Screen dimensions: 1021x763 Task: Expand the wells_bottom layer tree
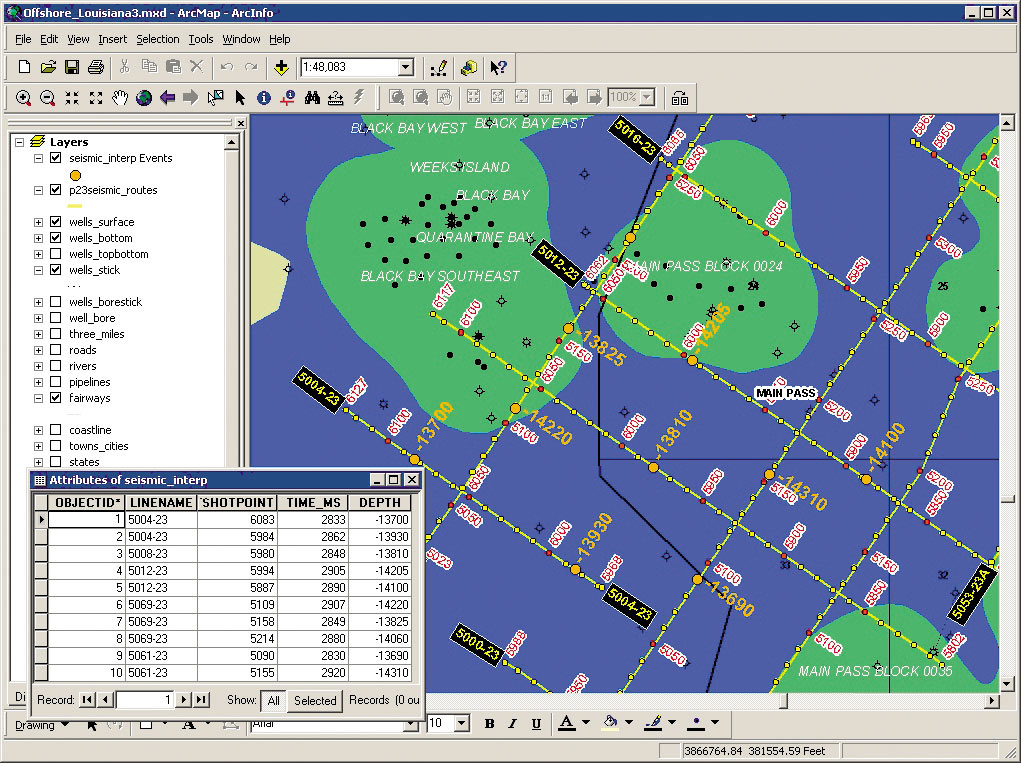[39, 238]
